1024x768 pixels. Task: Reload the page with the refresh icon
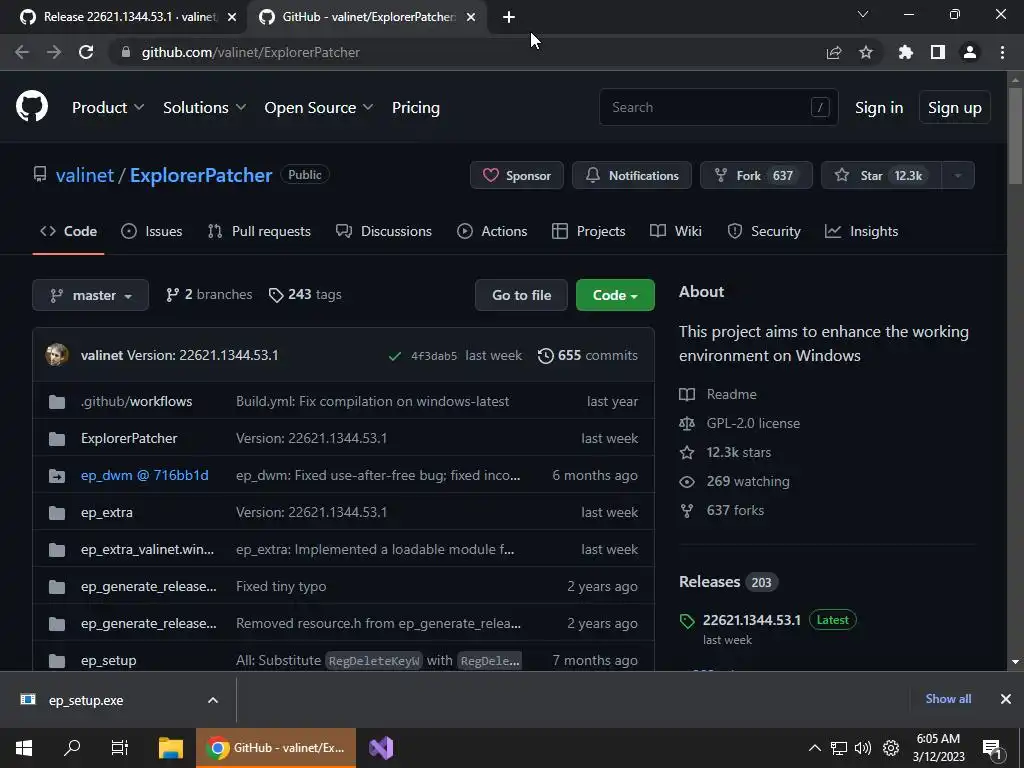click(x=86, y=52)
